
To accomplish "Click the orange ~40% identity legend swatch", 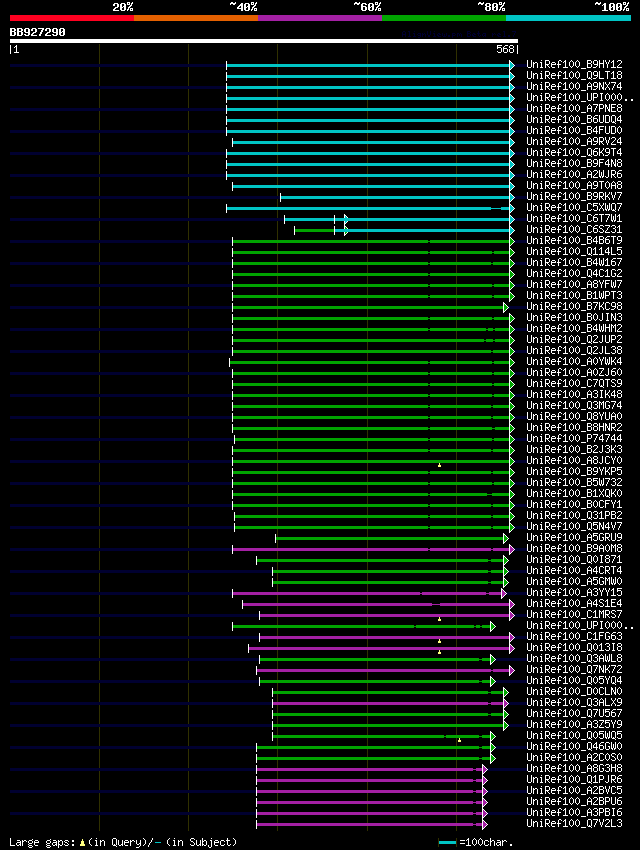I will coord(196,18).
